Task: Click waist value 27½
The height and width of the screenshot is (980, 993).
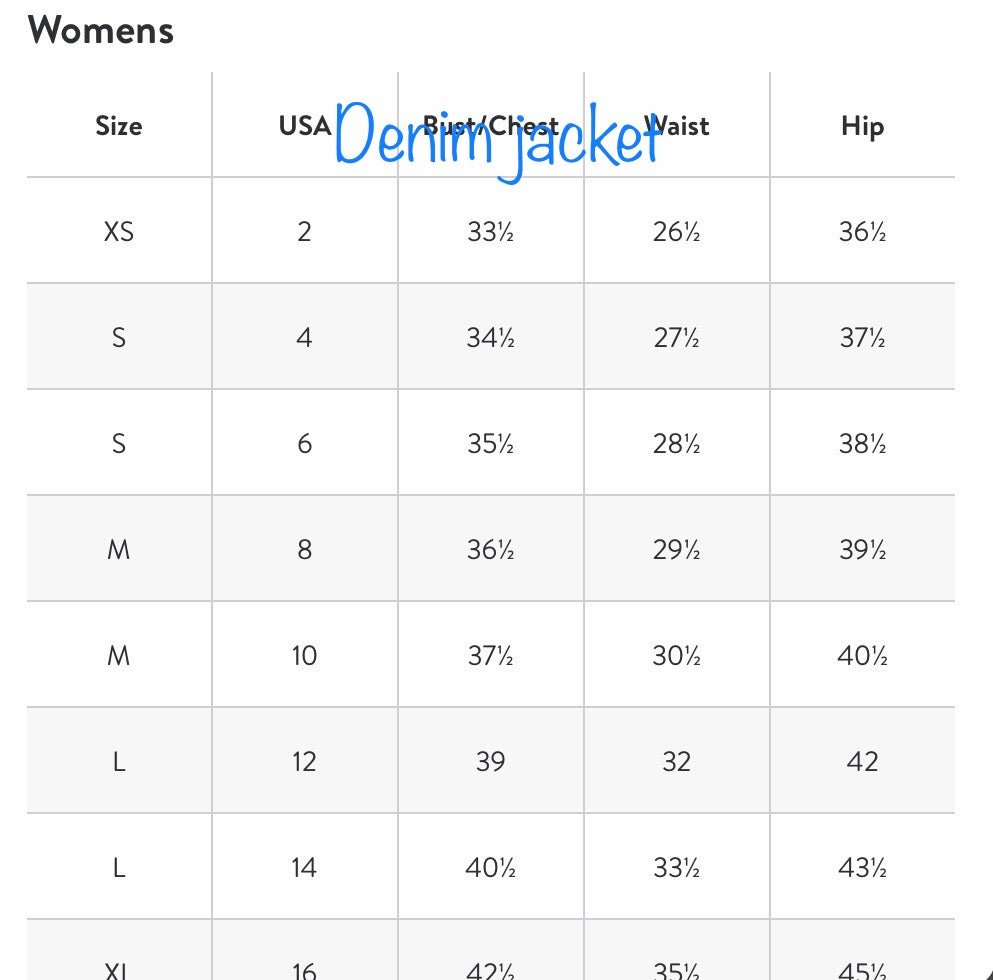Action: tap(676, 338)
